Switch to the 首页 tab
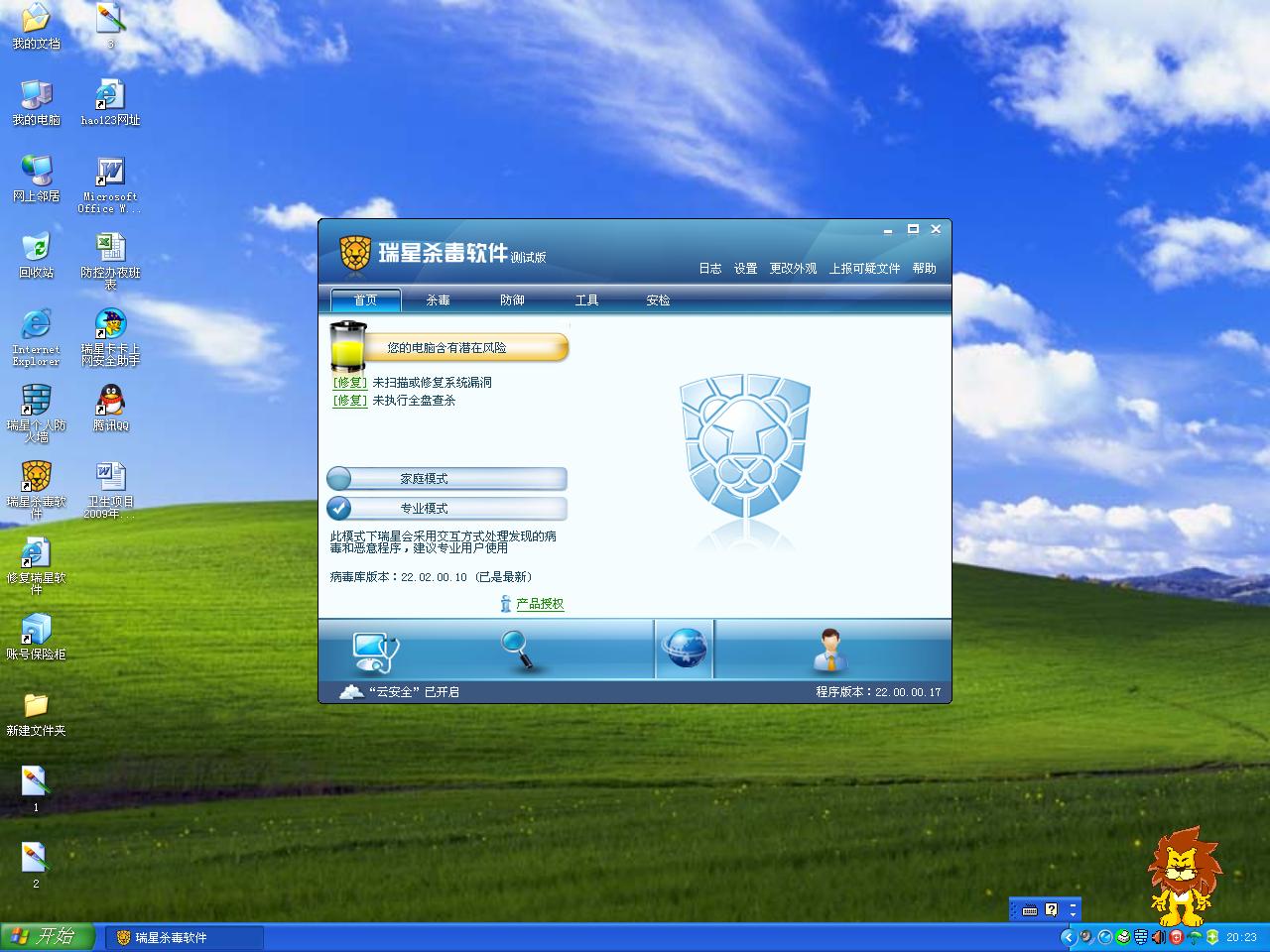Image resolution: width=1270 pixels, height=952 pixels. pyautogui.click(x=365, y=300)
